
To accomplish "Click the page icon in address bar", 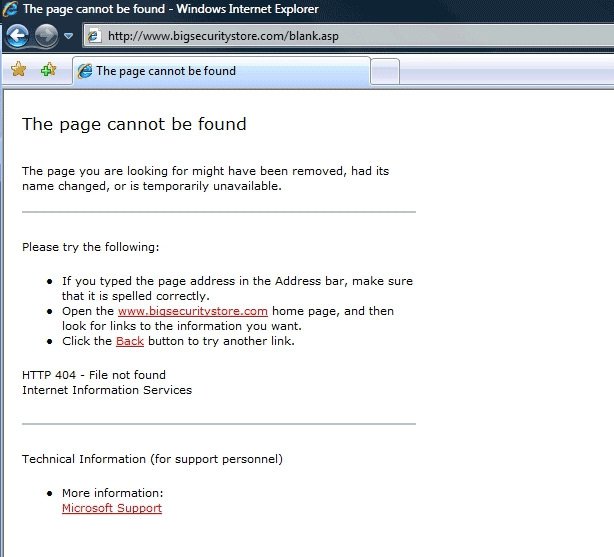I will 93,36.
